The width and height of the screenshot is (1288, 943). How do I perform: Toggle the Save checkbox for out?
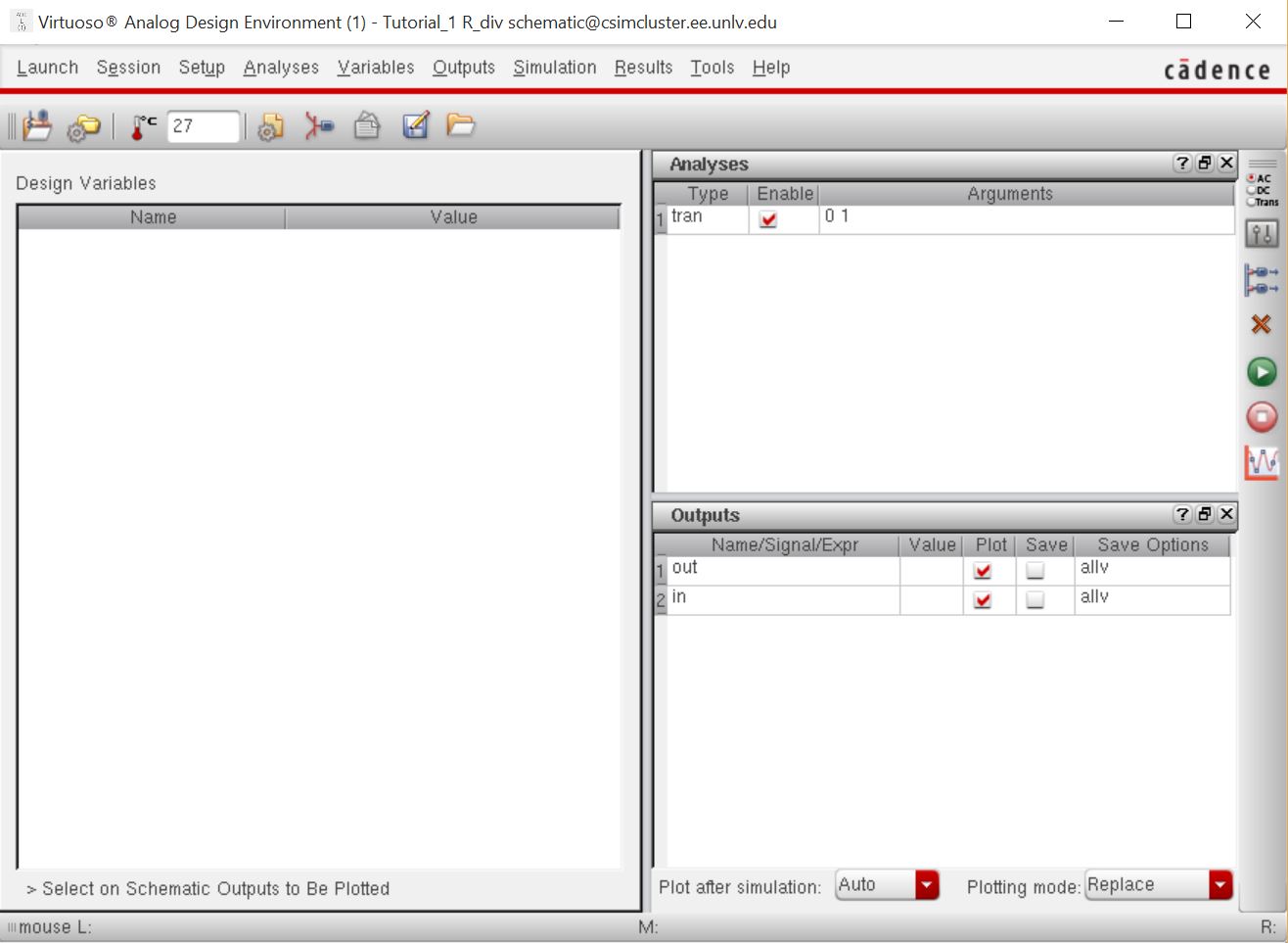click(x=1035, y=571)
